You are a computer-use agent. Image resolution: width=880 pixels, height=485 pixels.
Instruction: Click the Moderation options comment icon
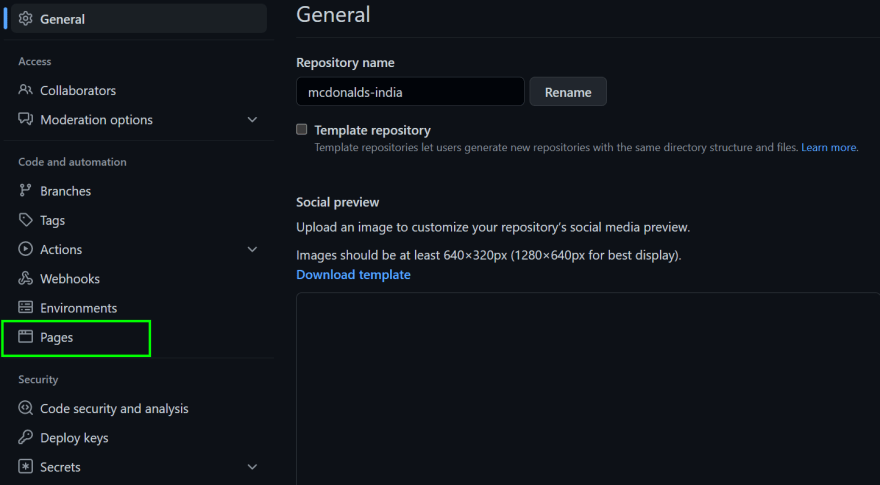tap(25, 119)
